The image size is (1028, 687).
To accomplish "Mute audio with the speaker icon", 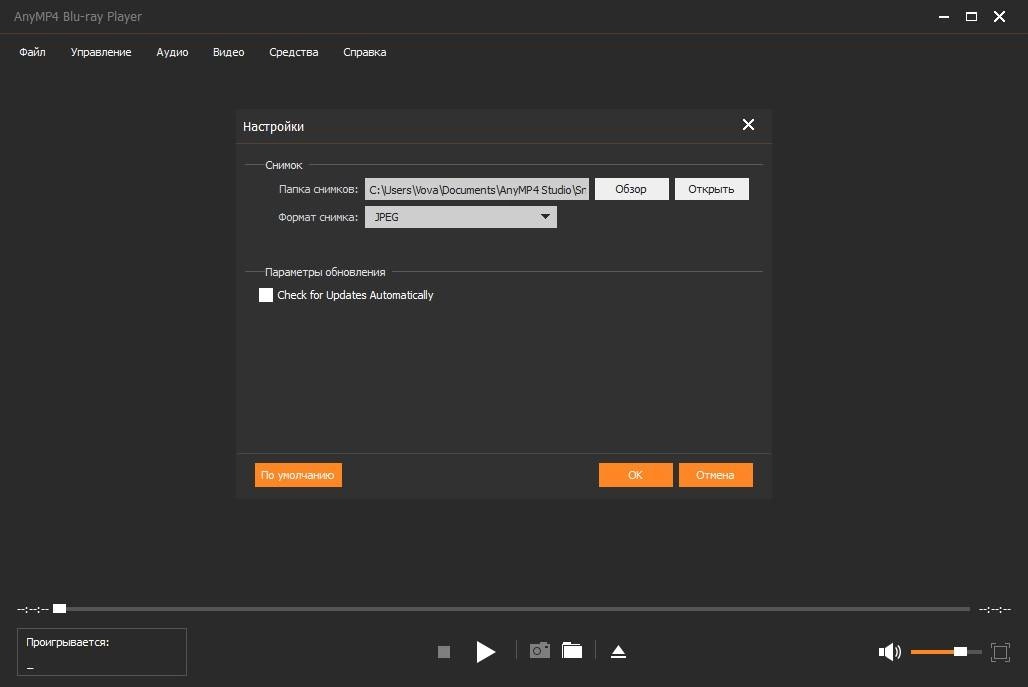I will [x=890, y=652].
